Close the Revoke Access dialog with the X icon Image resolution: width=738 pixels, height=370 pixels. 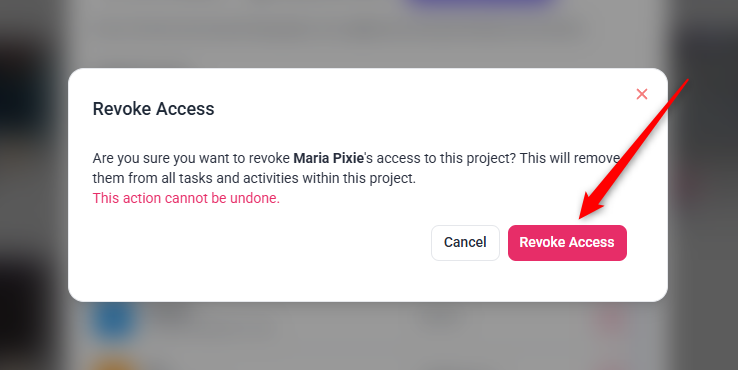pyautogui.click(x=642, y=94)
